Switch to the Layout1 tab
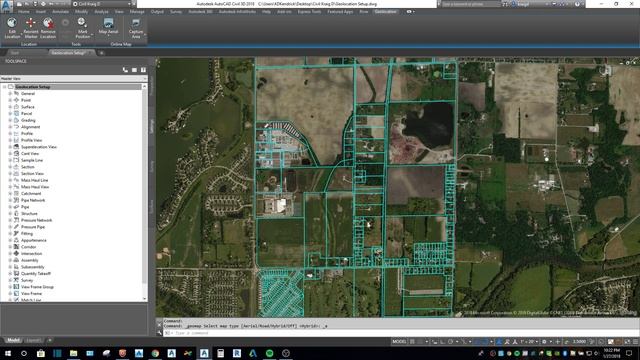Image resolution: width=640 pixels, height=360 pixels. click(33, 340)
